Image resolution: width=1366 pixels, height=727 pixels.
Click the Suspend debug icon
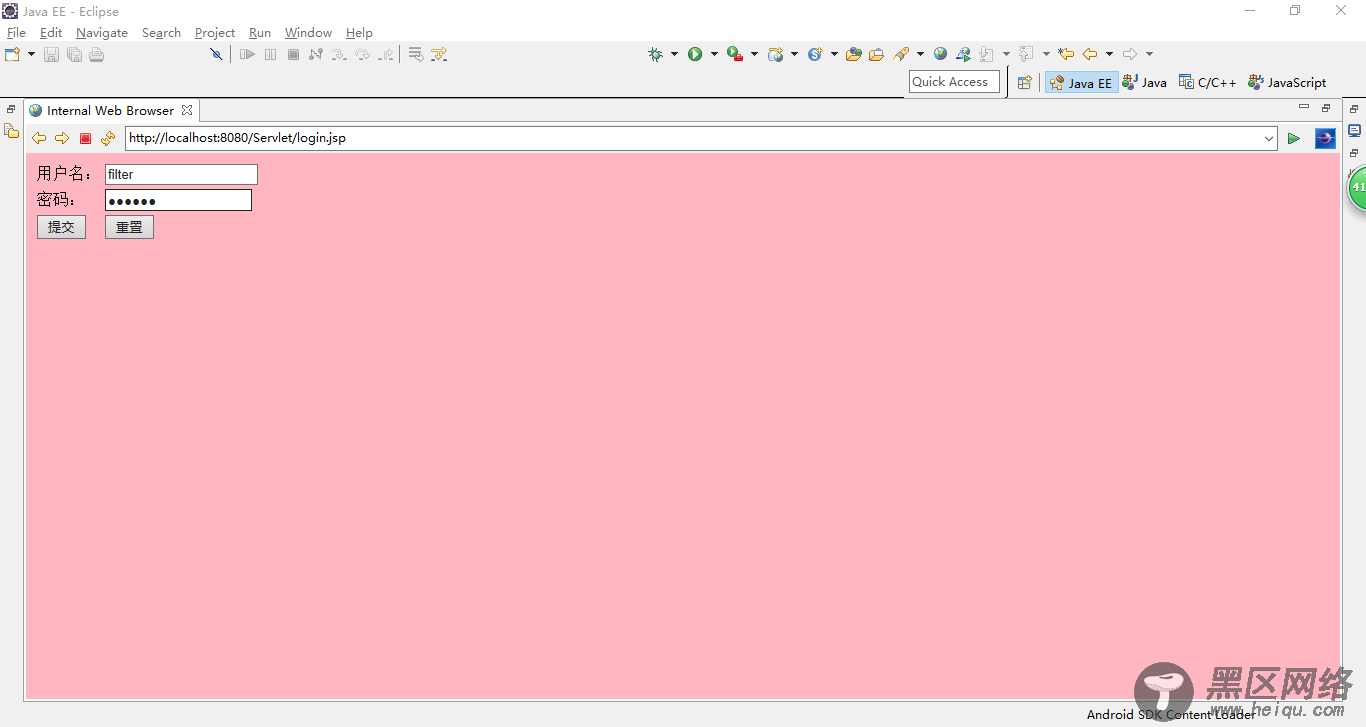point(270,54)
